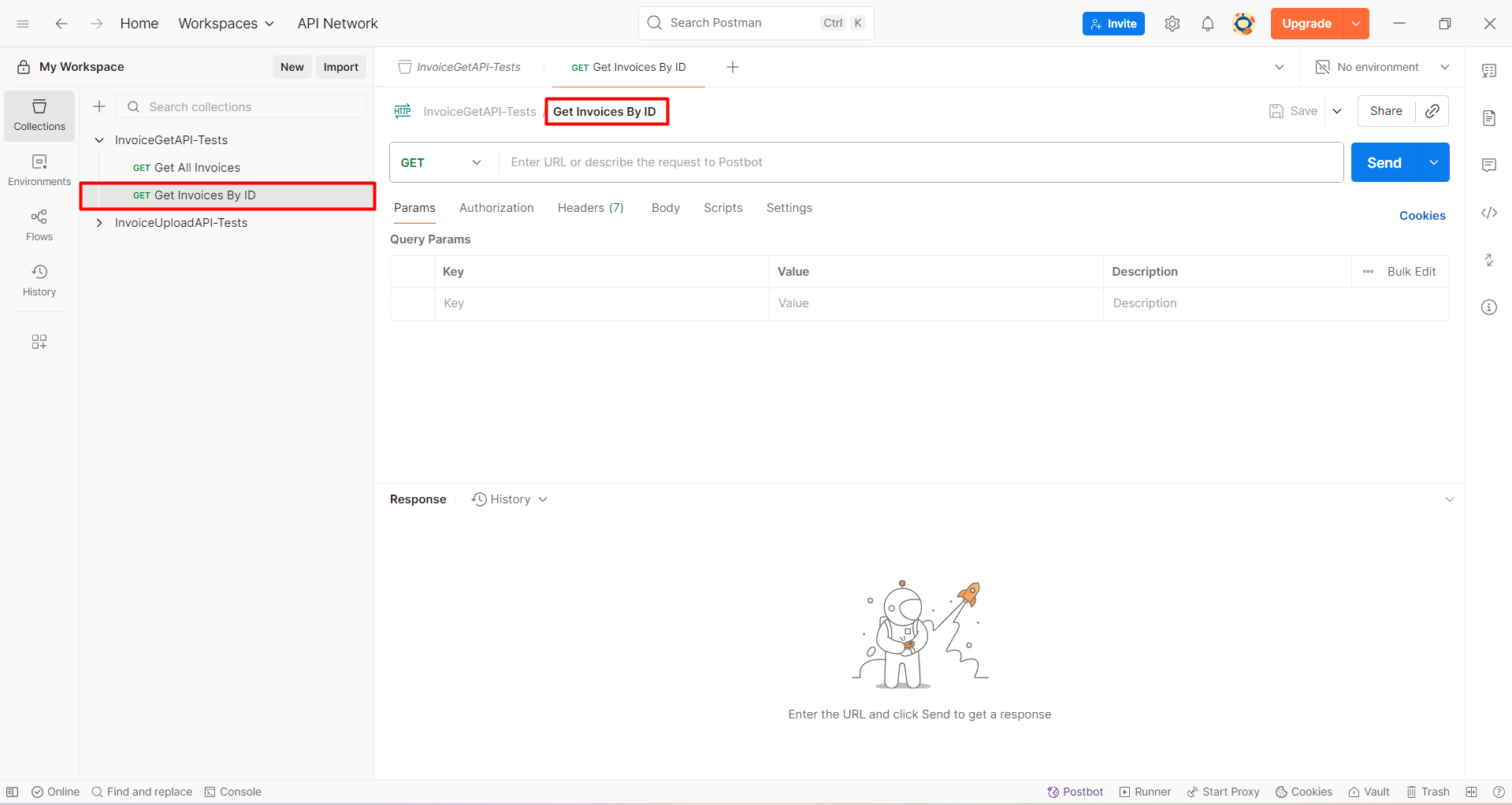Image resolution: width=1512 pixels, height=805 pixels.
Task: Click the URL input field
Action: coord(867,162)
